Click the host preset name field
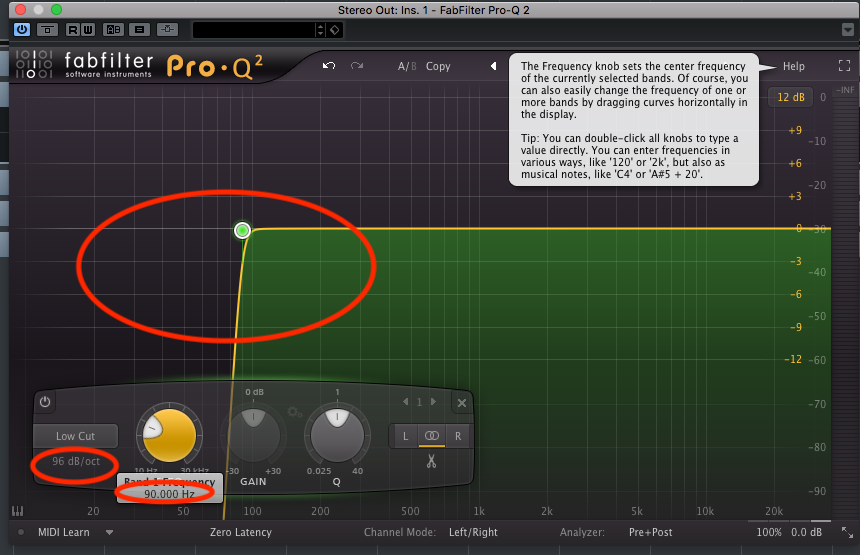 253,30
